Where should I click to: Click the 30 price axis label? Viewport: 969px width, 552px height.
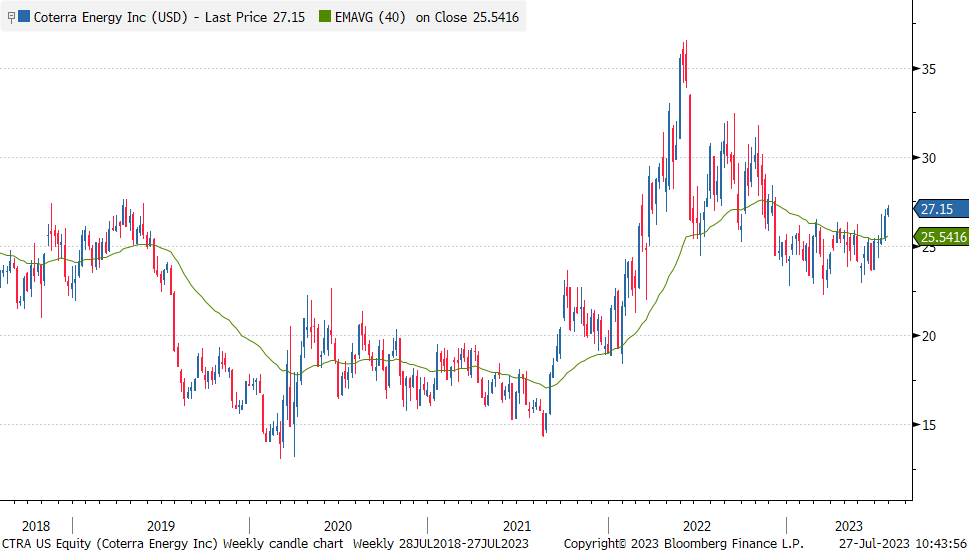[x=928, y=158]
